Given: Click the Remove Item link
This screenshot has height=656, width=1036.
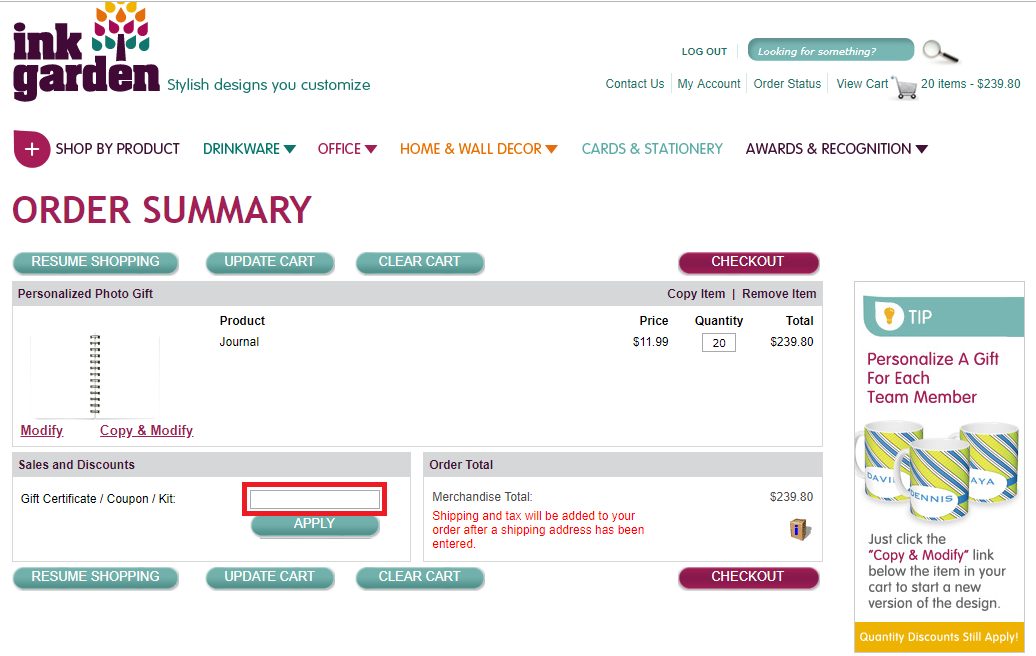Looking at the screenshot, I should (779, 294).
